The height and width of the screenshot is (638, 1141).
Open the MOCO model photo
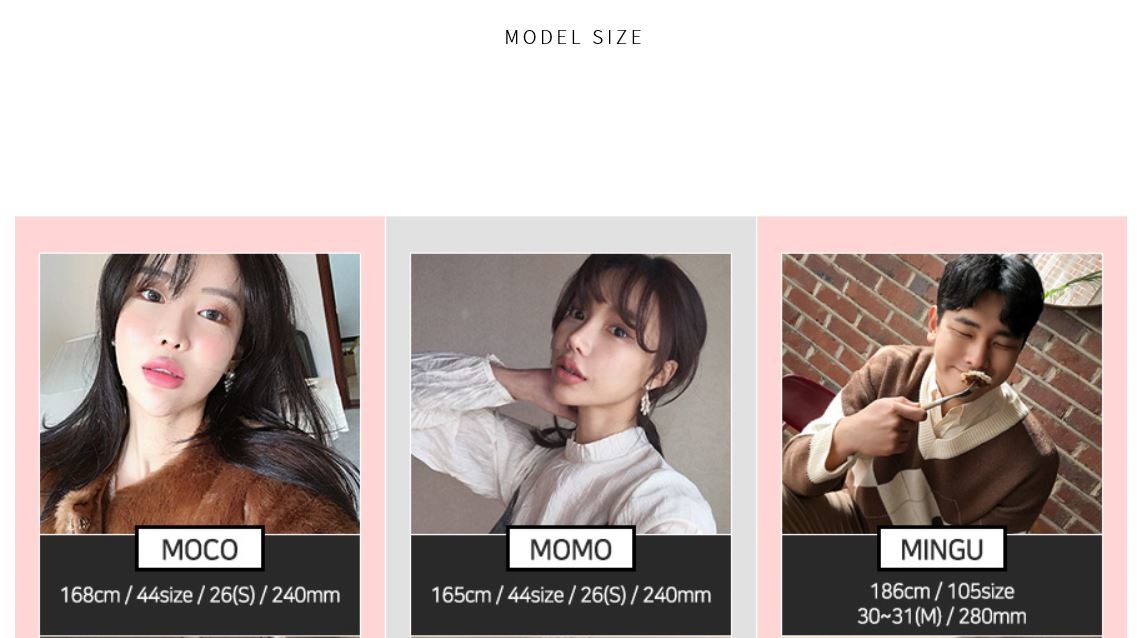click(x=199, y=394)
